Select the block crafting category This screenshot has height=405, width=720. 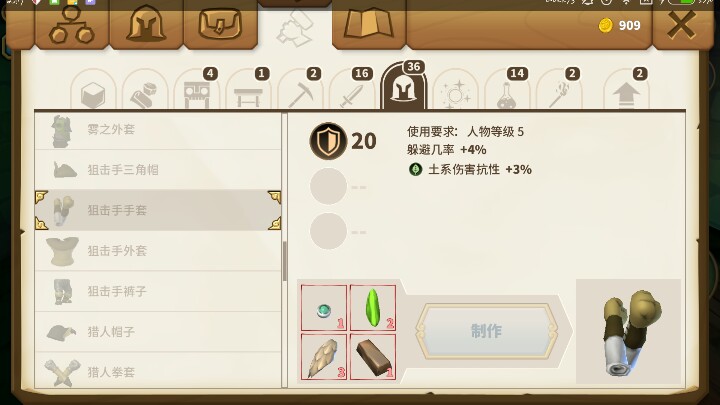93,90
